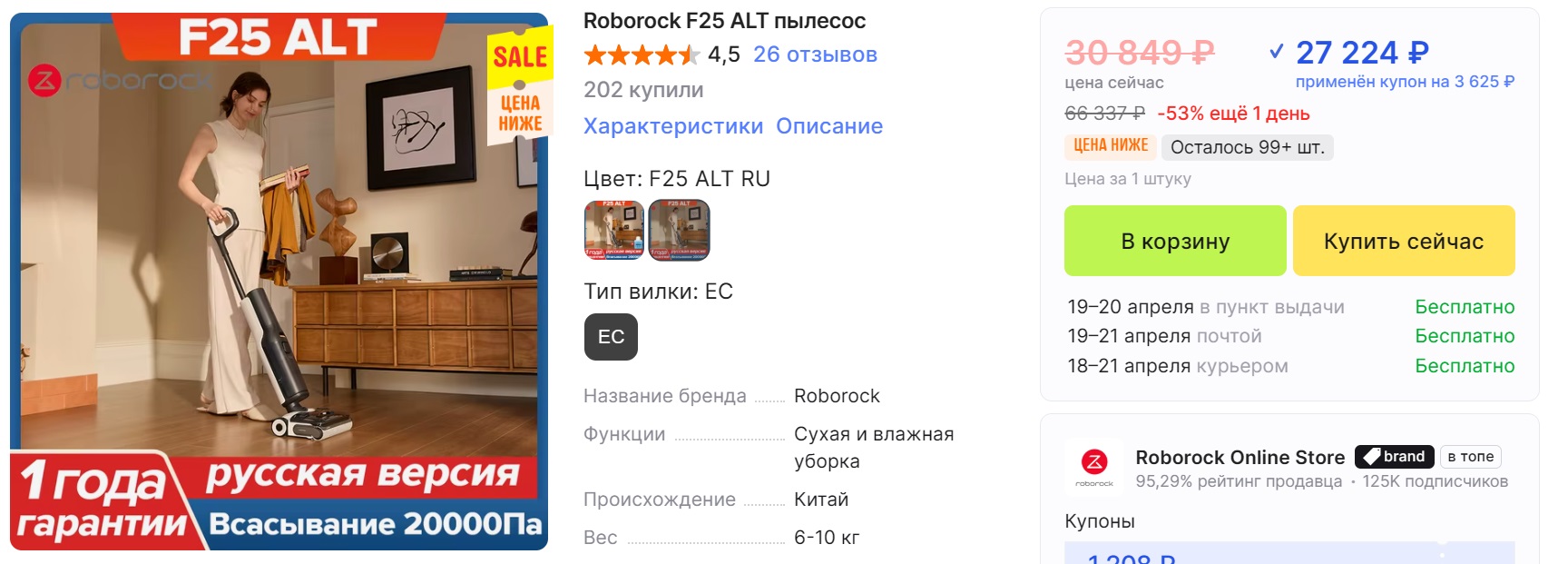Viewport: 1568px width, 564px height.
Task: Open the Roborock Online Store page
Action: [x=1240, y=457]
